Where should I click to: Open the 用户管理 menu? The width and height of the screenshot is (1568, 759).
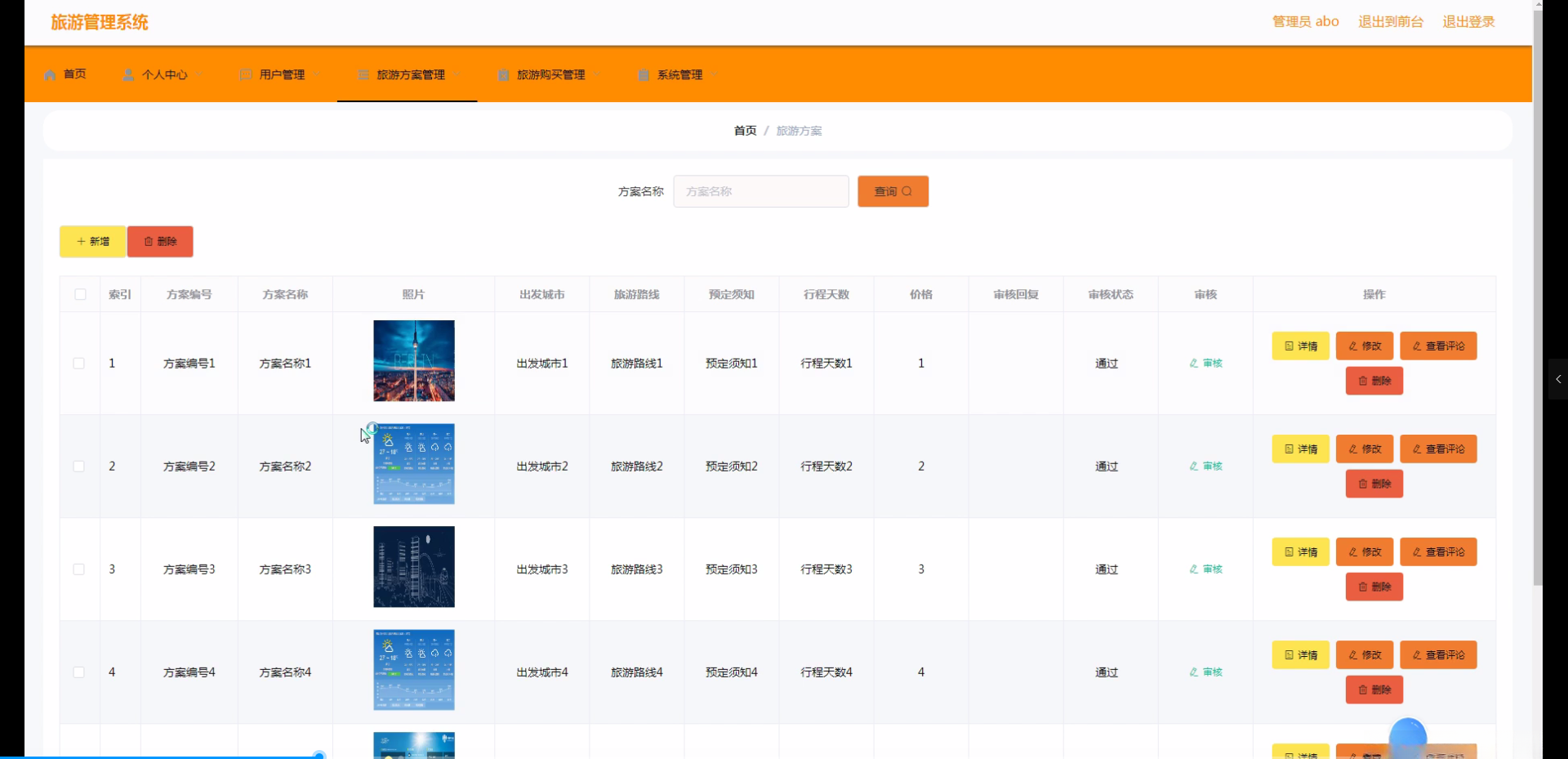click(282, 74)
